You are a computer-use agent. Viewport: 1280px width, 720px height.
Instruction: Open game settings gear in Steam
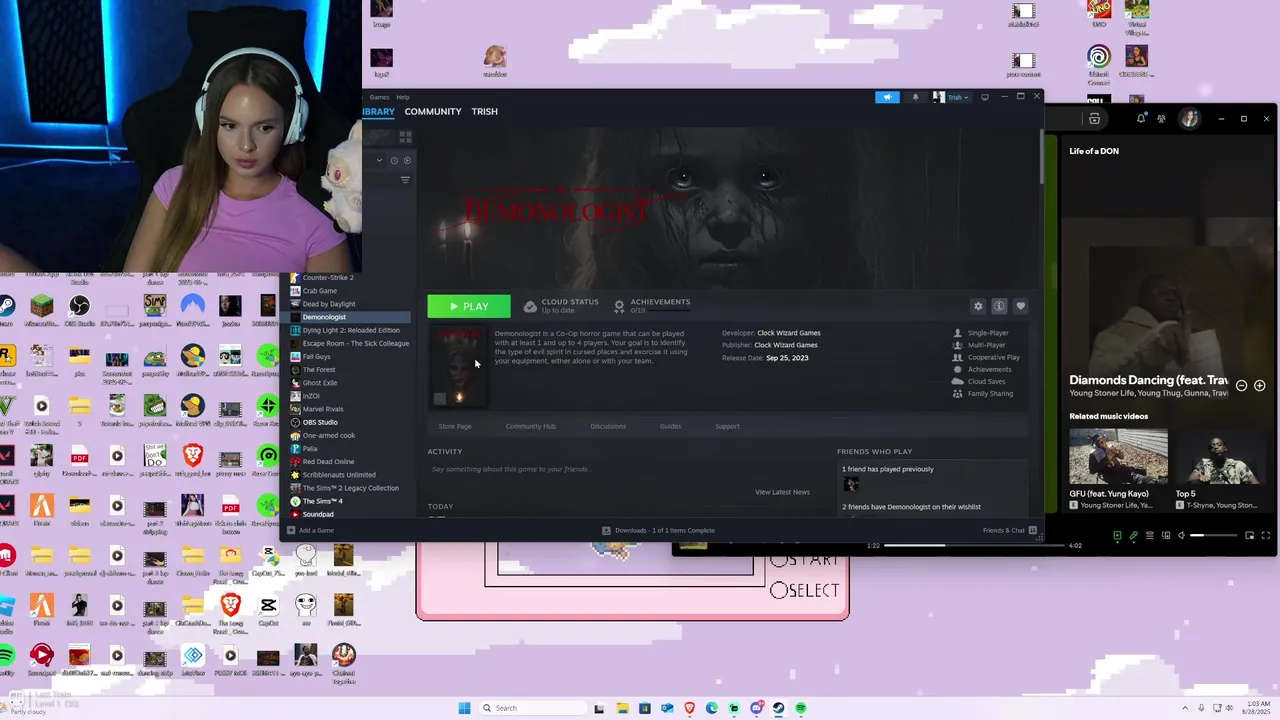point(978,306)
